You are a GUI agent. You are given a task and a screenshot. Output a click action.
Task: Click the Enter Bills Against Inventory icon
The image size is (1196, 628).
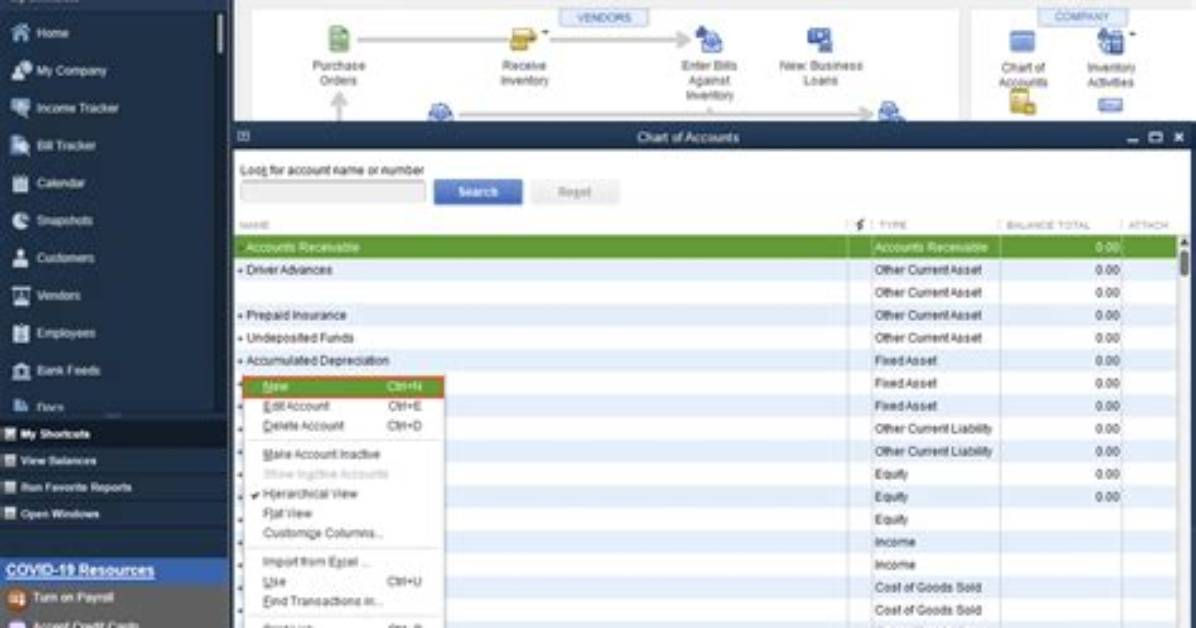point(709,40)
